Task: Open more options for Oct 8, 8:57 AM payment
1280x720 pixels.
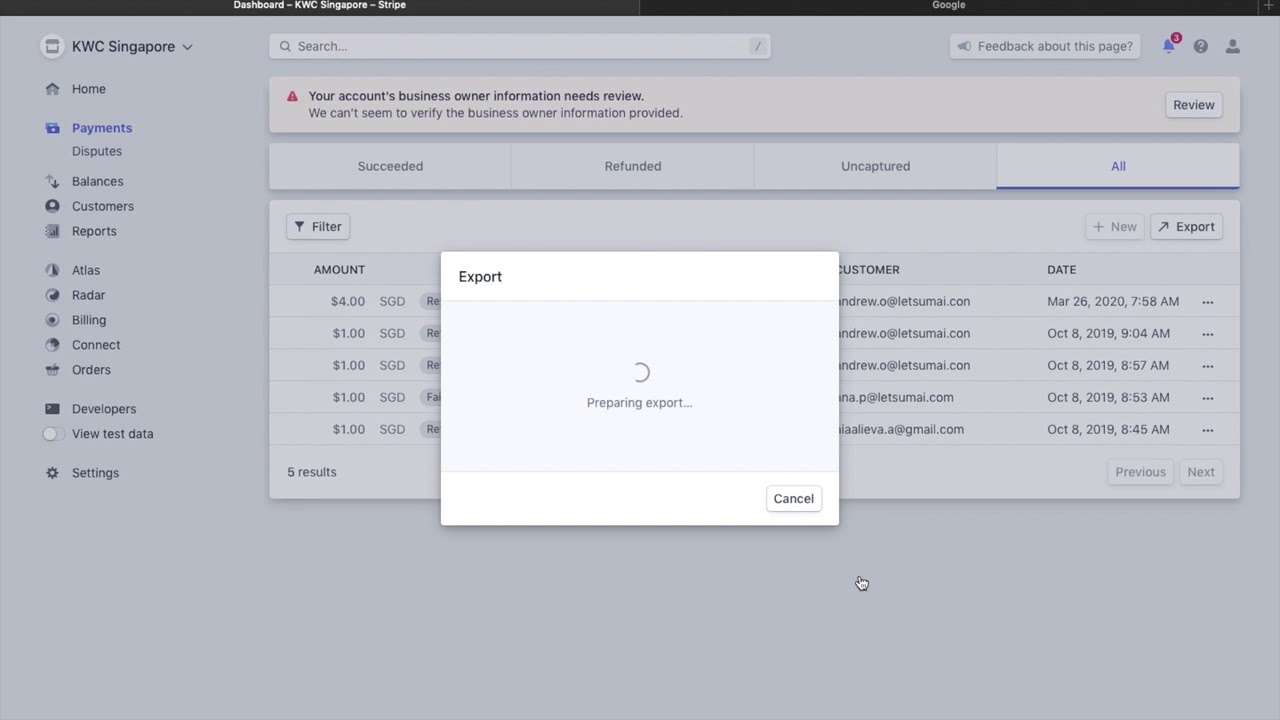Action: point(1207,365)
